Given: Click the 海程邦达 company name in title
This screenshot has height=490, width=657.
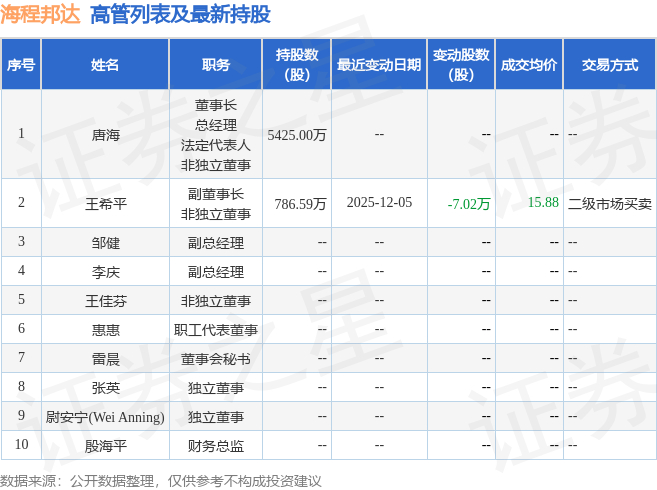Looking at the screenshot, I should (40, 14).
